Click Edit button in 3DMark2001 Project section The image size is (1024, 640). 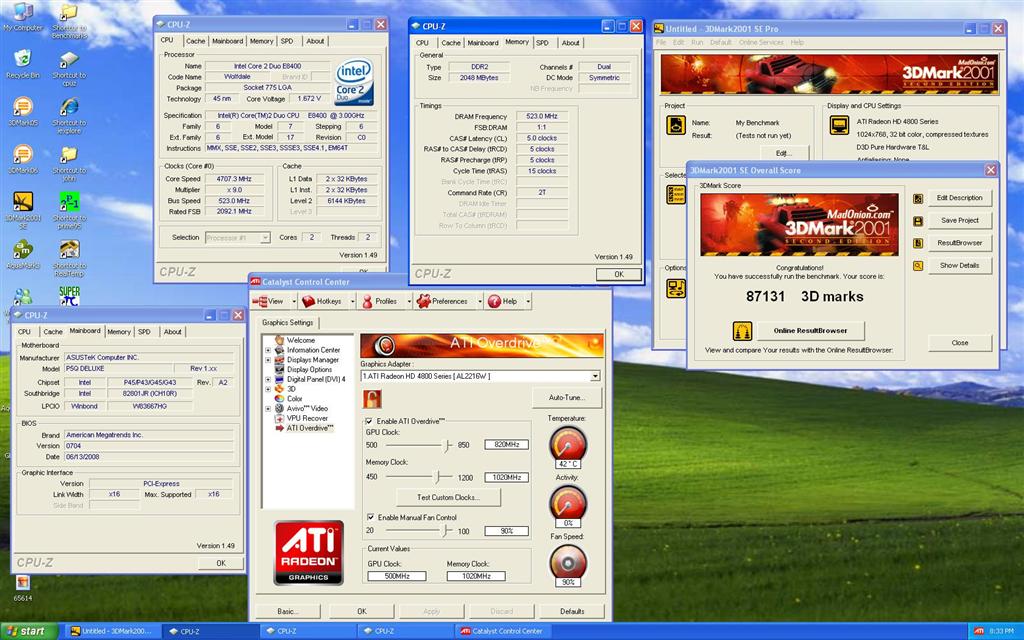(x=784, y=153)
